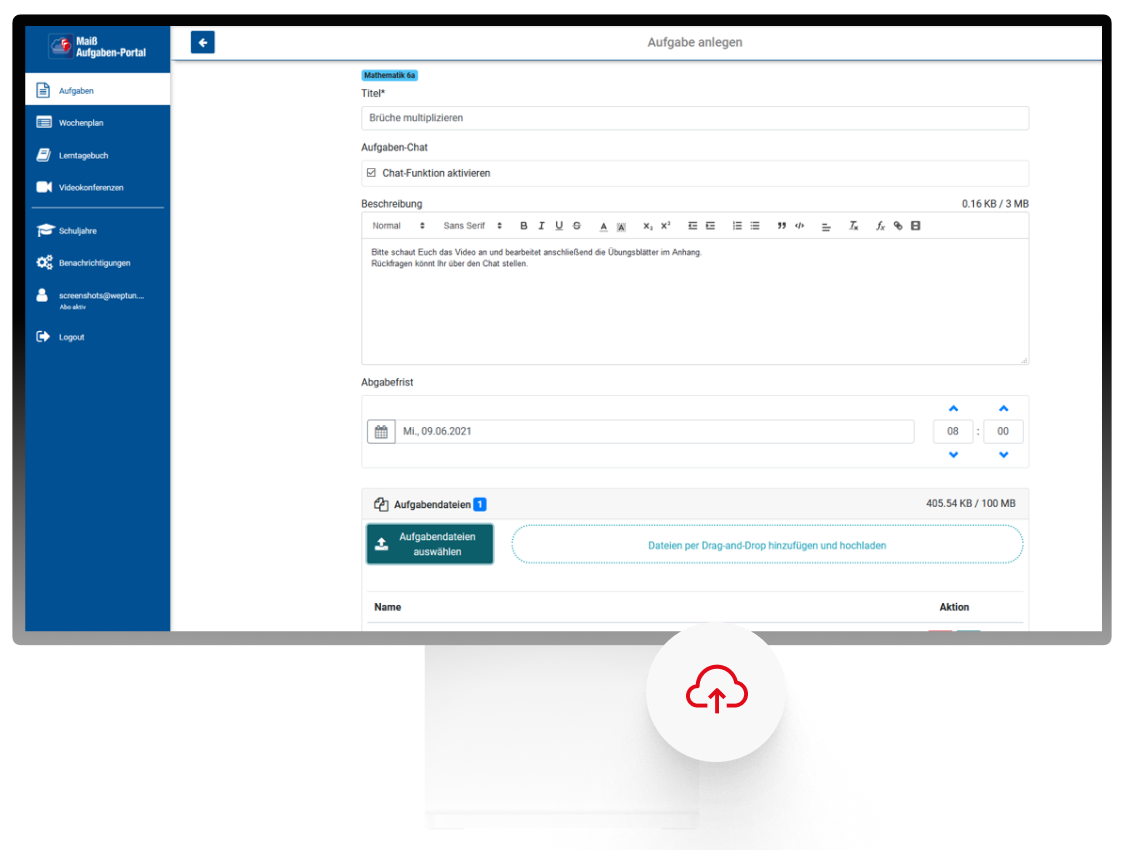
Task: Click the Aktion column header
Action: coord(954,607)
